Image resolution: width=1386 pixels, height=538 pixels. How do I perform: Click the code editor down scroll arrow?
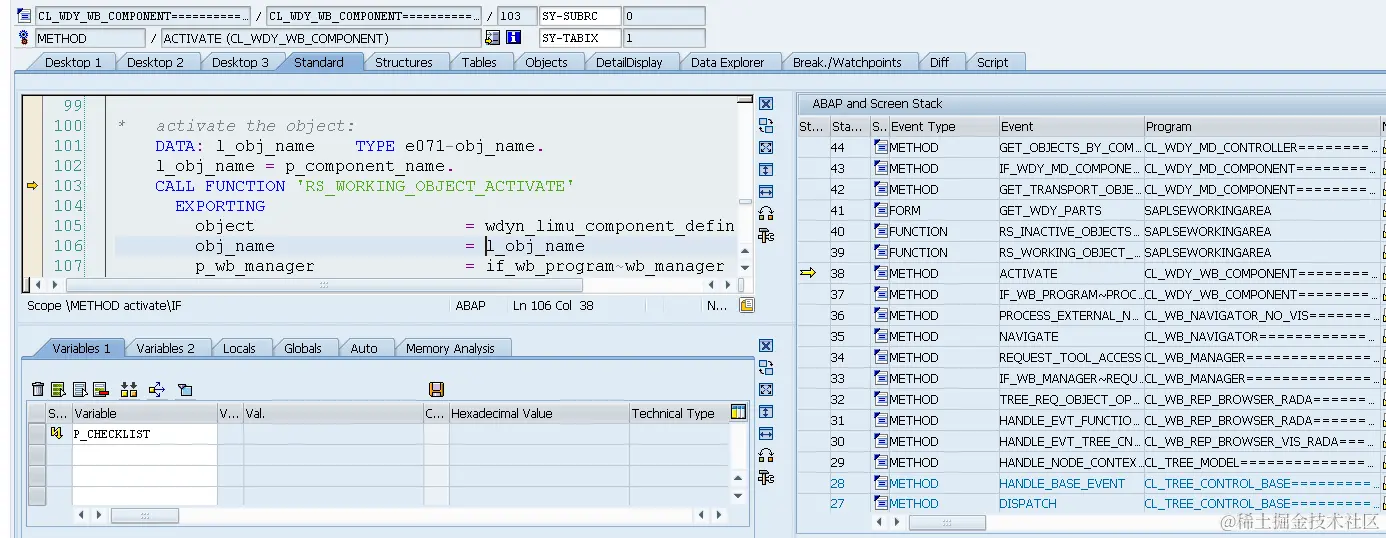pos(744,268)
